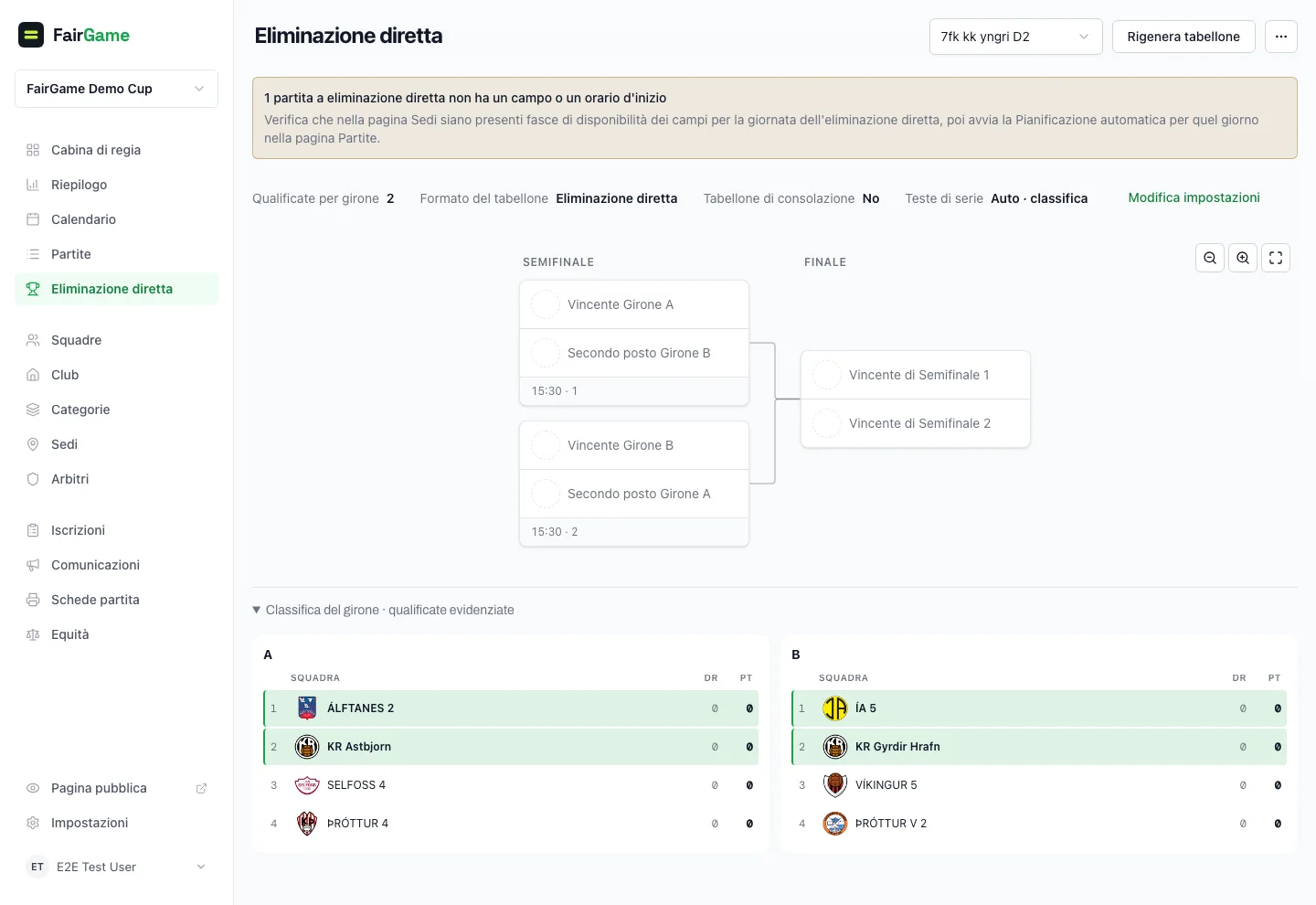Zoom out of the bracket view
The width and height of the screenshot is (1316, 905).
click(x=1210, y=258)
